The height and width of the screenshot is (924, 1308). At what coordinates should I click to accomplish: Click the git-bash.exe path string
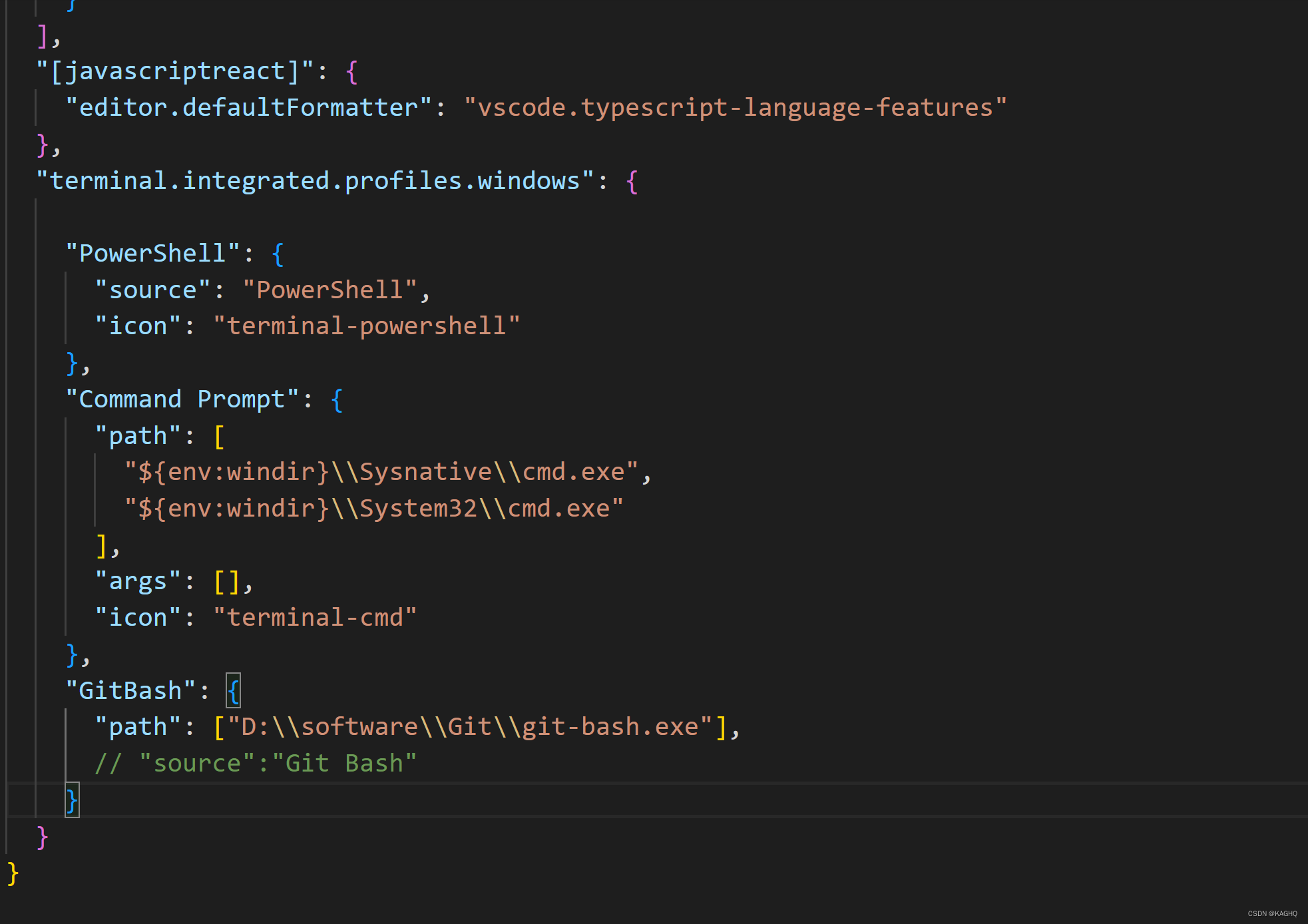click(469, 727)
